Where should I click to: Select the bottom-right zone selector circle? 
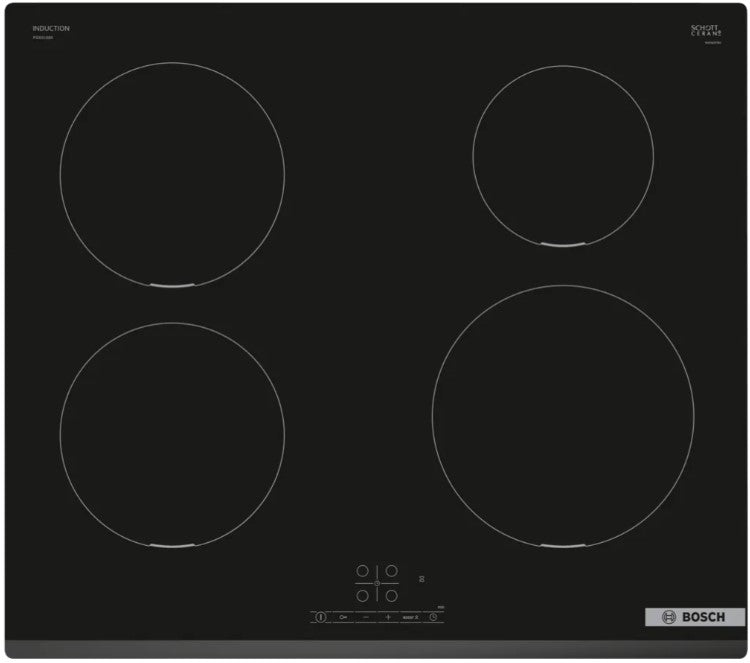tap(392, 596)
